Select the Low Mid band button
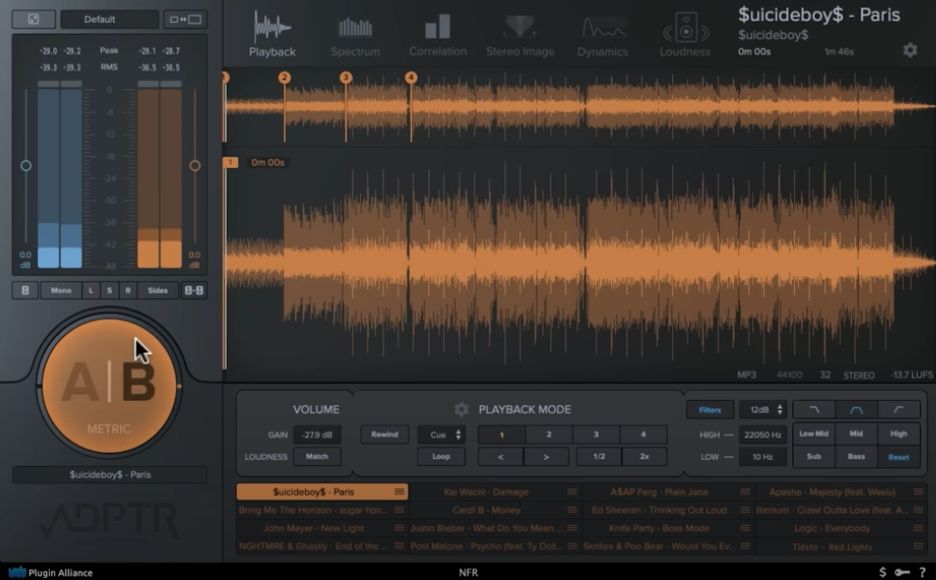Screen dimensions: 936x580 pos(814,434)
